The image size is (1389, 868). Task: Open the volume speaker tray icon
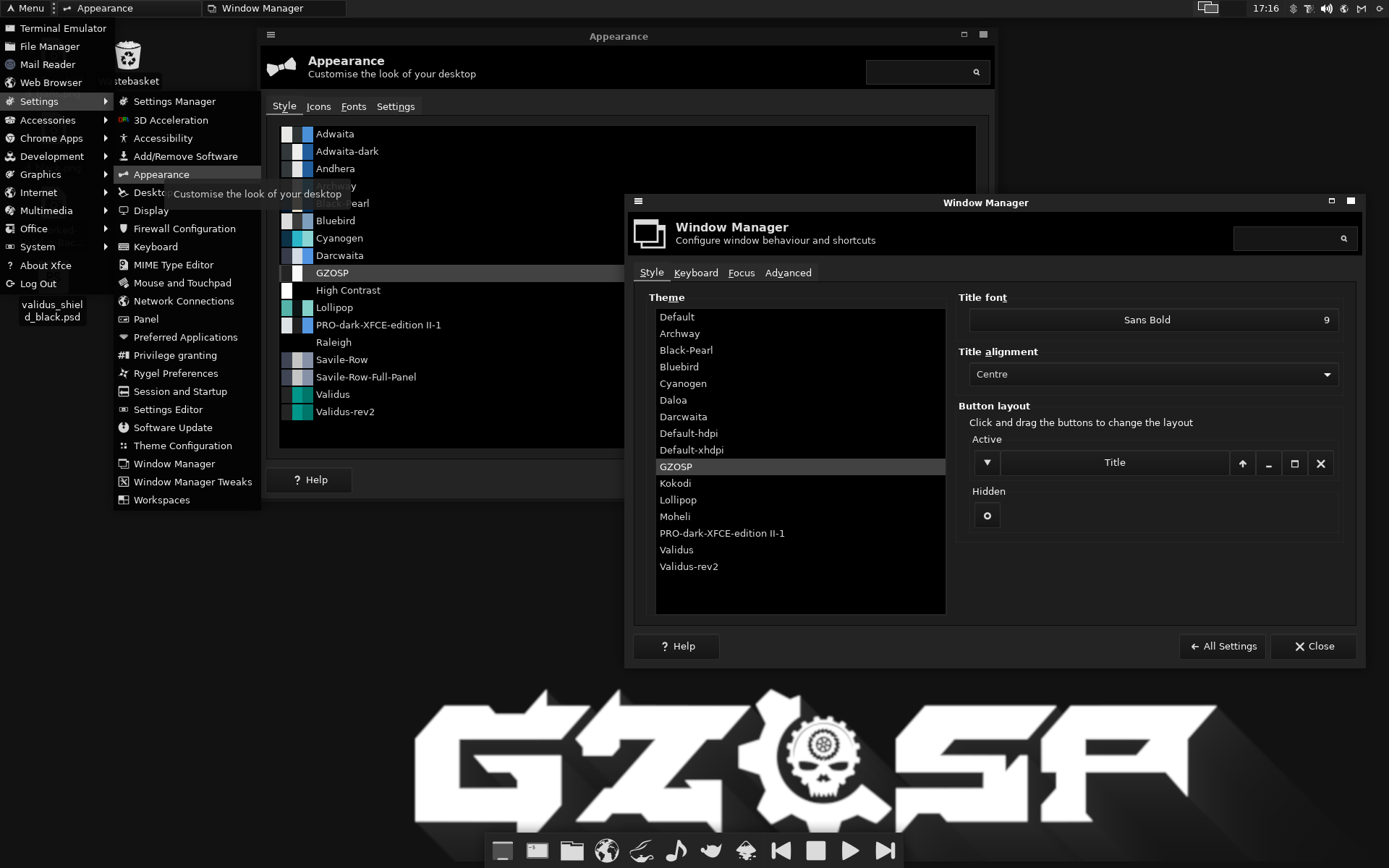pyautogui.click(x=1326, y=9)
